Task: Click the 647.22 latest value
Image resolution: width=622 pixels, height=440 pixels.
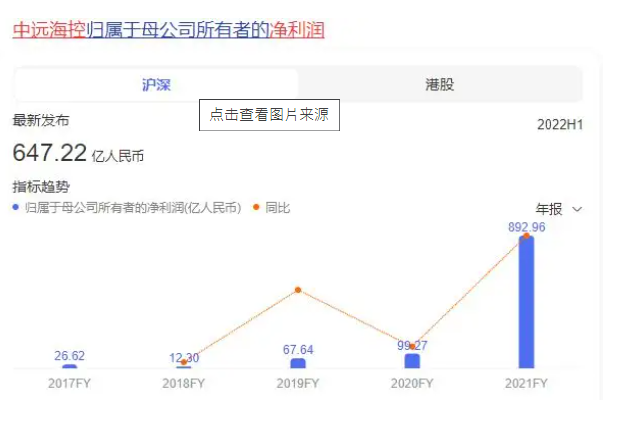Action: pos(50,153)
